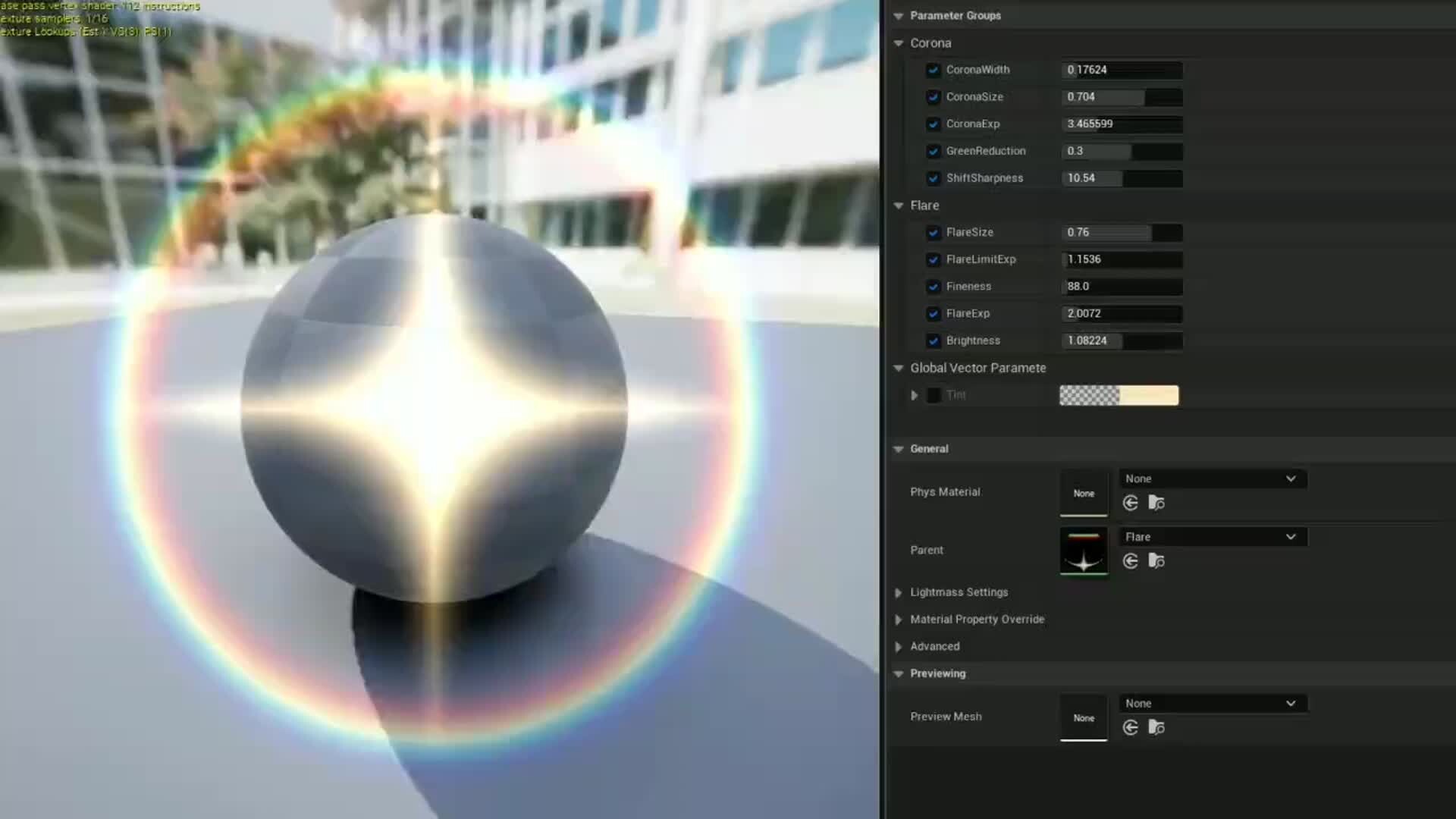
Task: Disable the FlareSize parameter override
Action: pyautogui.click(x=934, y=232)
